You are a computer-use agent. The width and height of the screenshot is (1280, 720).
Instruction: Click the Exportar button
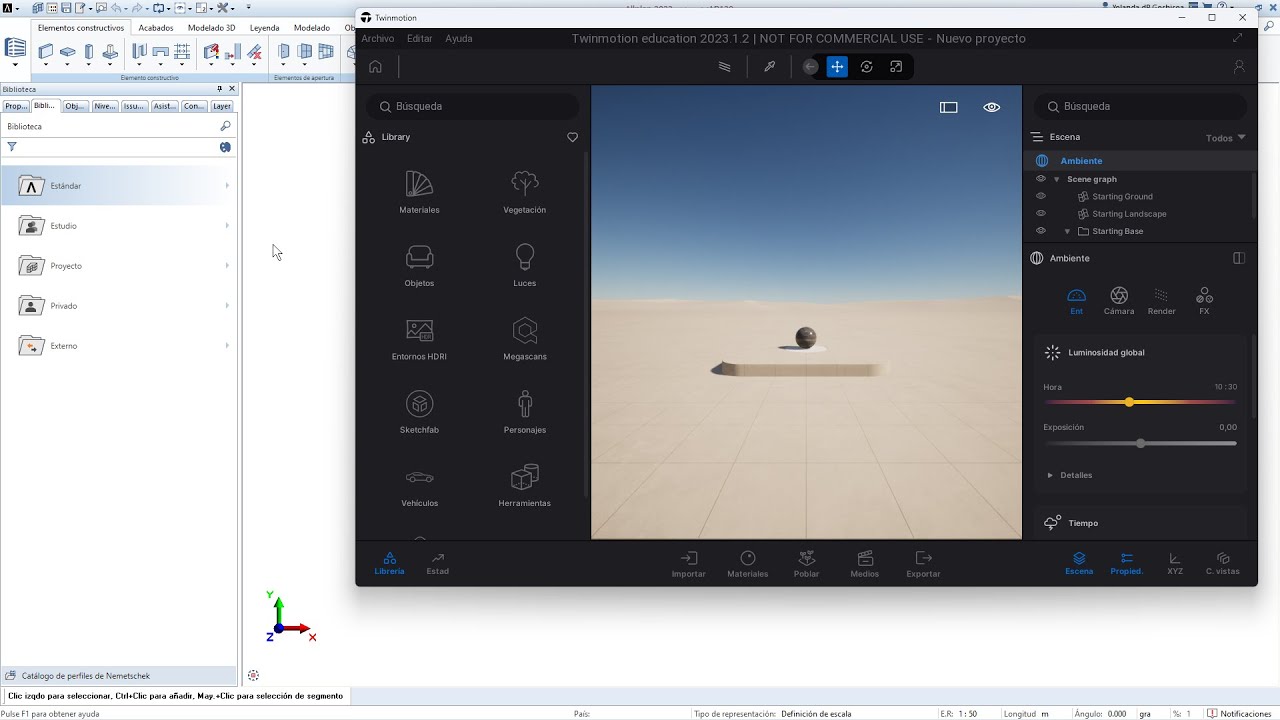923,564
